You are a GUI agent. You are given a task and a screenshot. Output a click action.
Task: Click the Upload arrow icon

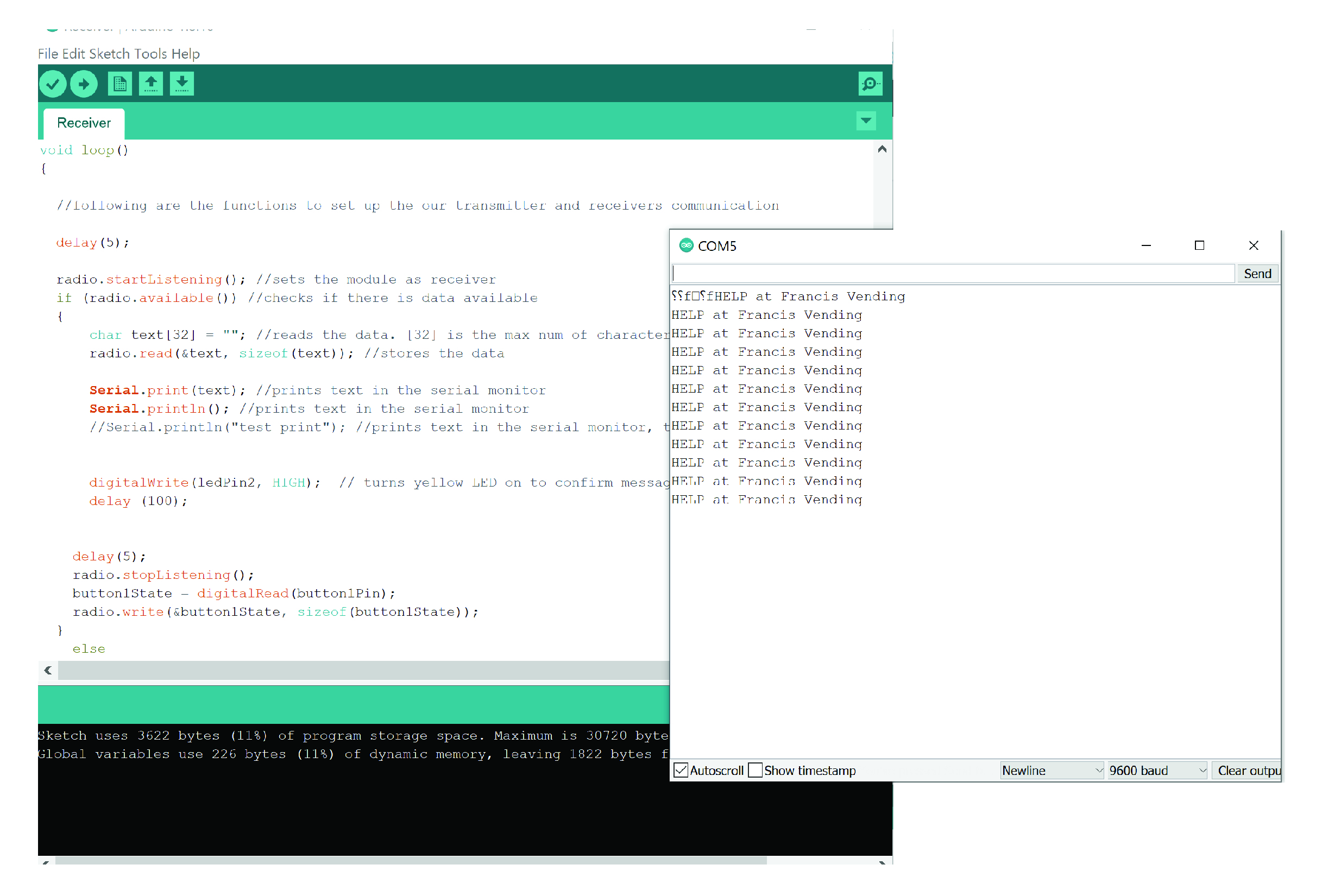84,84
